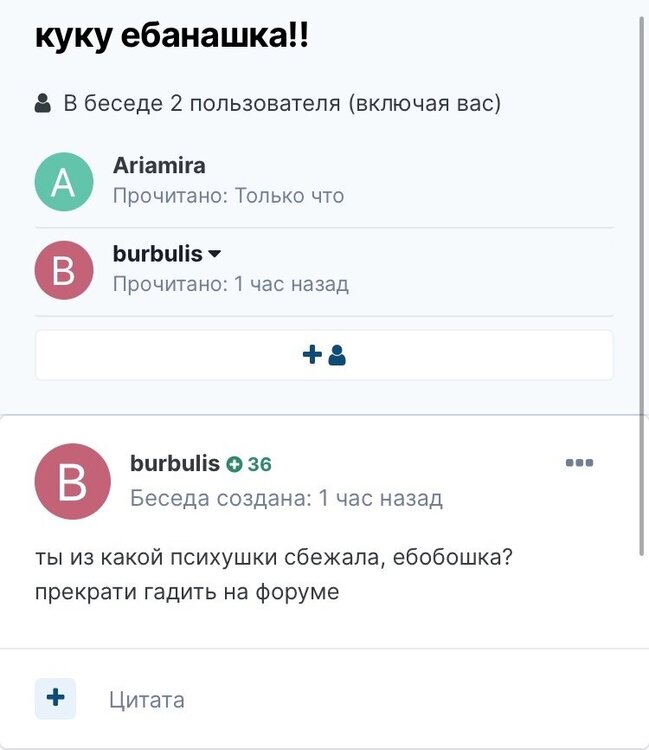This screenshot has width=649, height=750.
Task: Open burbulis avatar in participant list
Action: (x=64, y=270)
